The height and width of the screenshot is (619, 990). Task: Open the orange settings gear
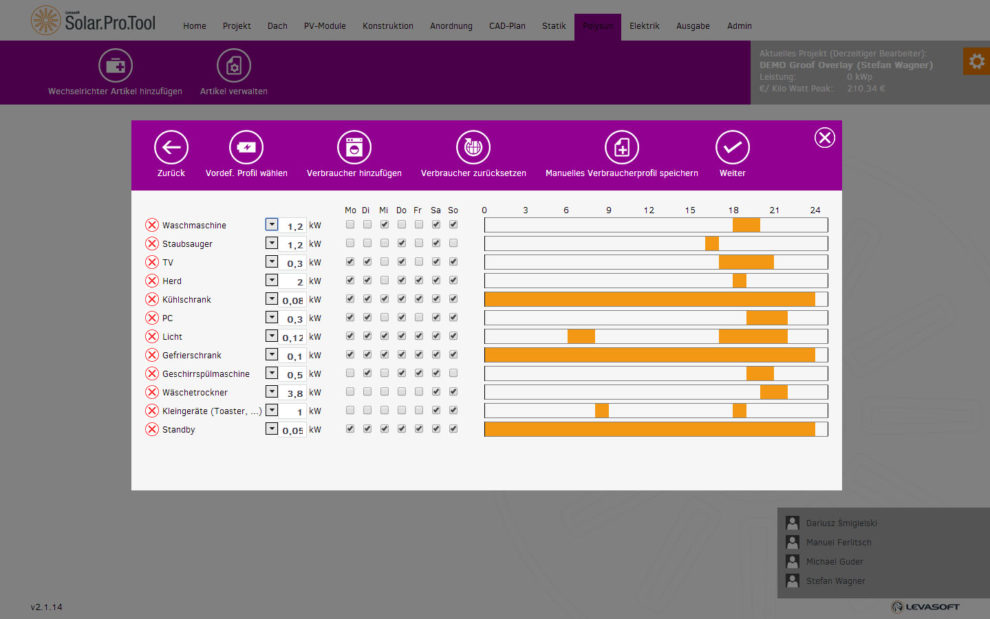click(975, 61)
